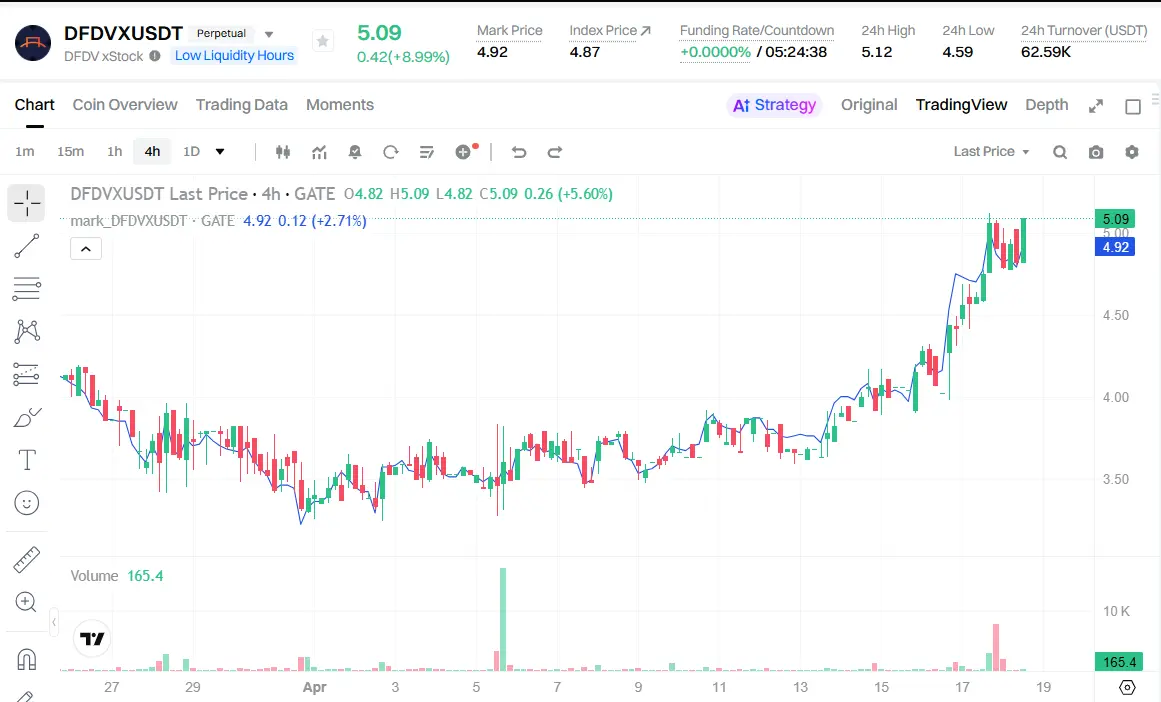The image size is (1161, 702).
Task: Select the Text annotation tool
Action: click(x=27, y=460)
